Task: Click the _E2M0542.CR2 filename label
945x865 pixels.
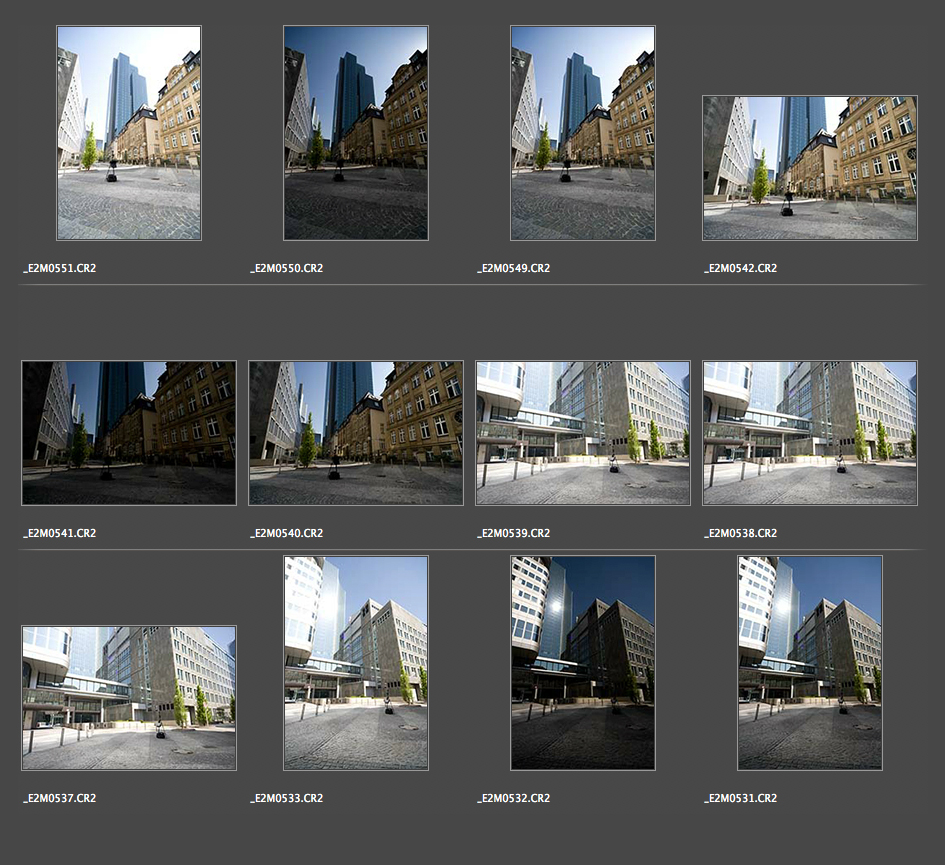Action: point(740,268)
